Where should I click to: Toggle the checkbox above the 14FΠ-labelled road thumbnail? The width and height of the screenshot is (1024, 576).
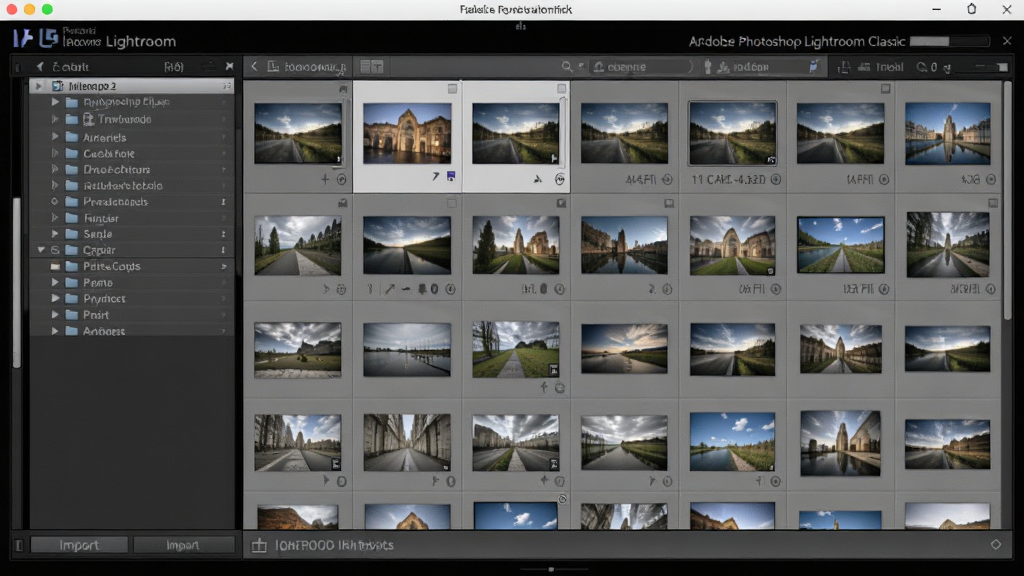click(x=886, y=88)
